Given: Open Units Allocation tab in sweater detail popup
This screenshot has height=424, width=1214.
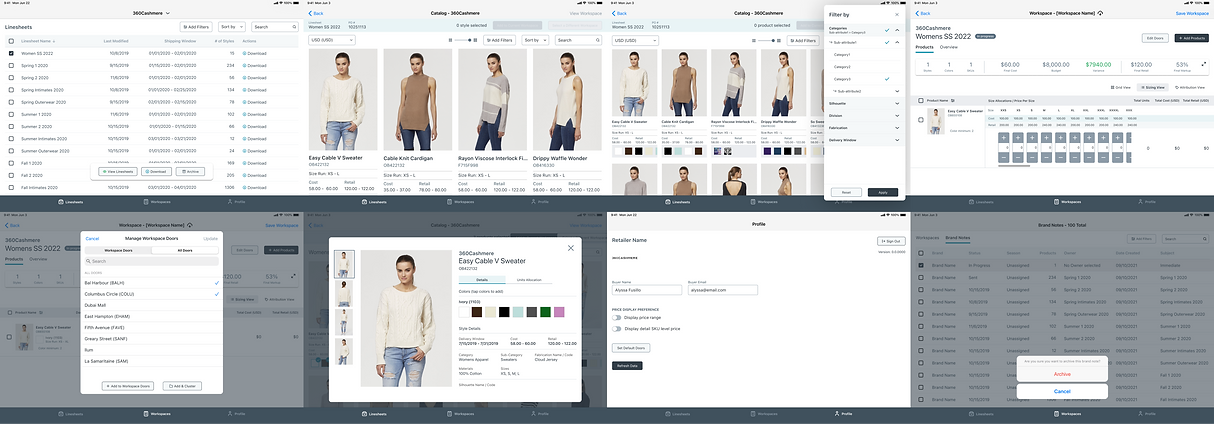Looking at the screenshot, I should click(x=529, y=279).
